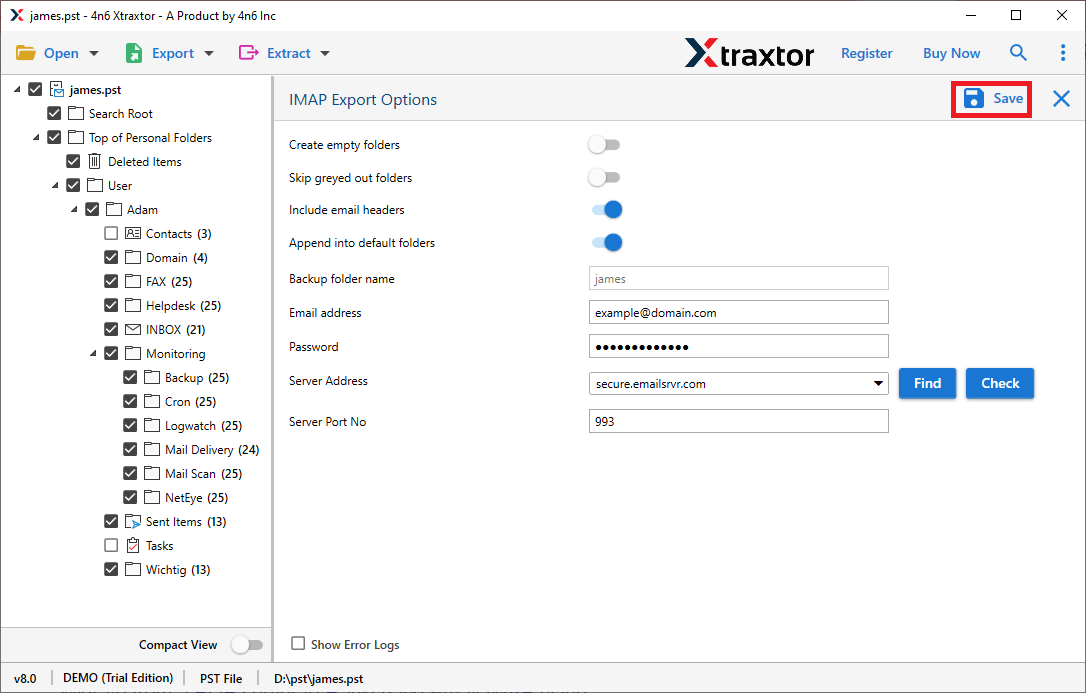
Task: Open the three-dot overflow menu
Action: (x=1063, y=52)
